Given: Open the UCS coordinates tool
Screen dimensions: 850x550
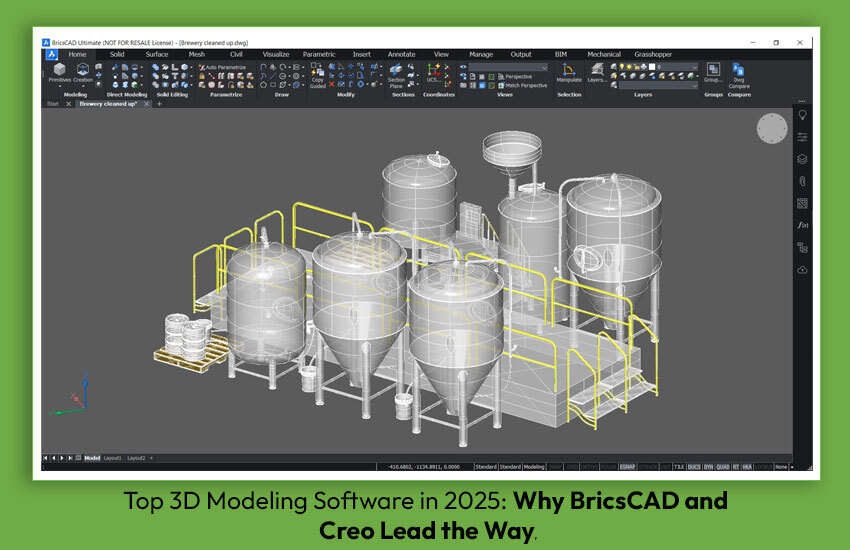Looking at the screenshot, I should coord(433,73).
